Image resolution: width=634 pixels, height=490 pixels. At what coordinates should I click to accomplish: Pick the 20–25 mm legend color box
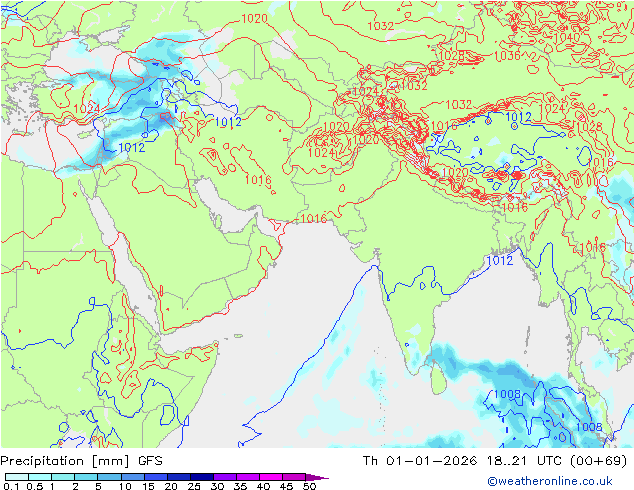178,477
